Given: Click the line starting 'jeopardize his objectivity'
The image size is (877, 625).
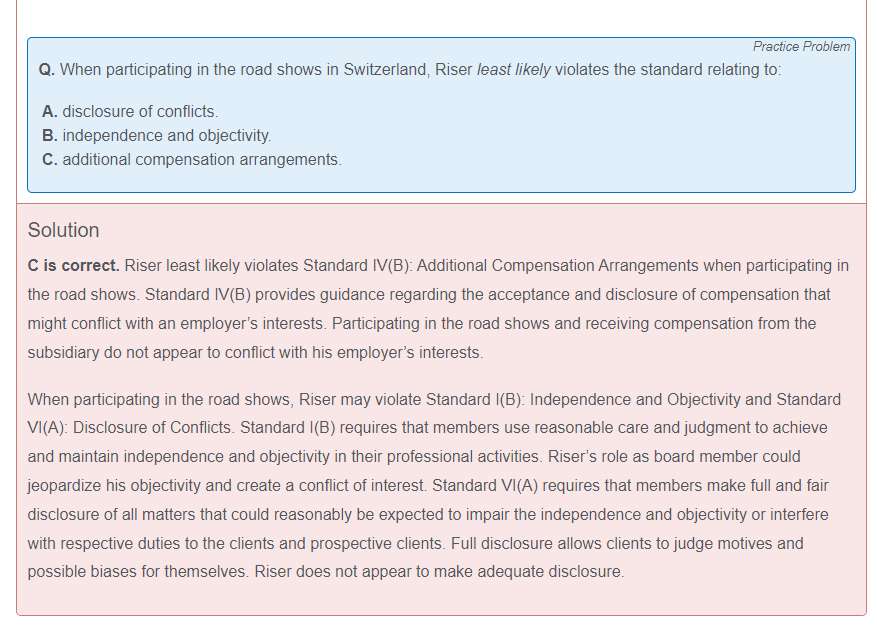Looking at the screenshot, I should coord(427,486).
